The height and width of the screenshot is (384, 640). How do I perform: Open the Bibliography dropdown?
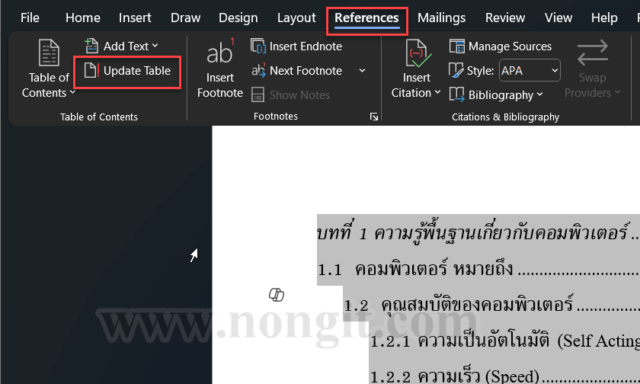click(x=496, y=95)
